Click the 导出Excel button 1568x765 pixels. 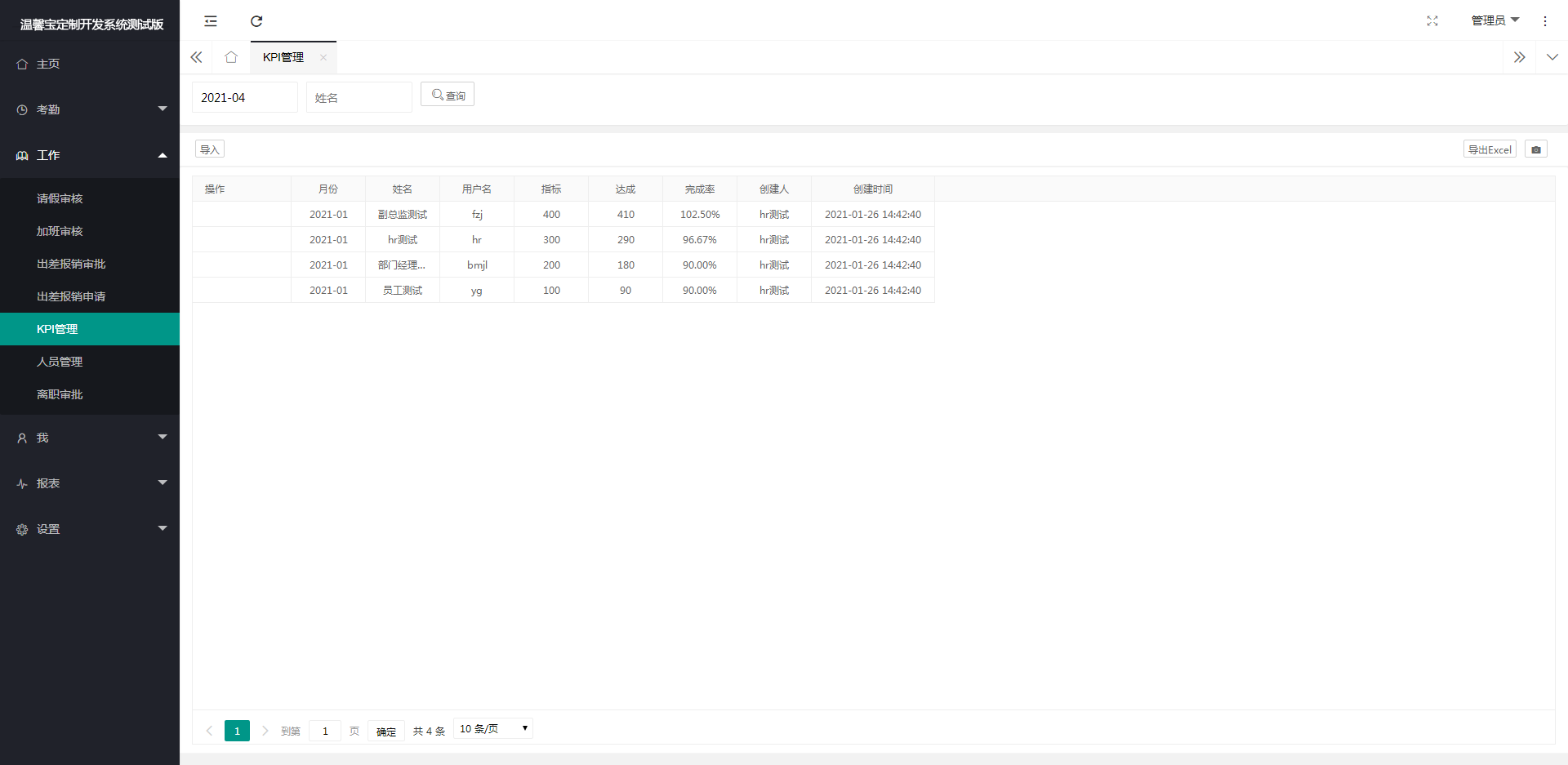pos(1489,149)
